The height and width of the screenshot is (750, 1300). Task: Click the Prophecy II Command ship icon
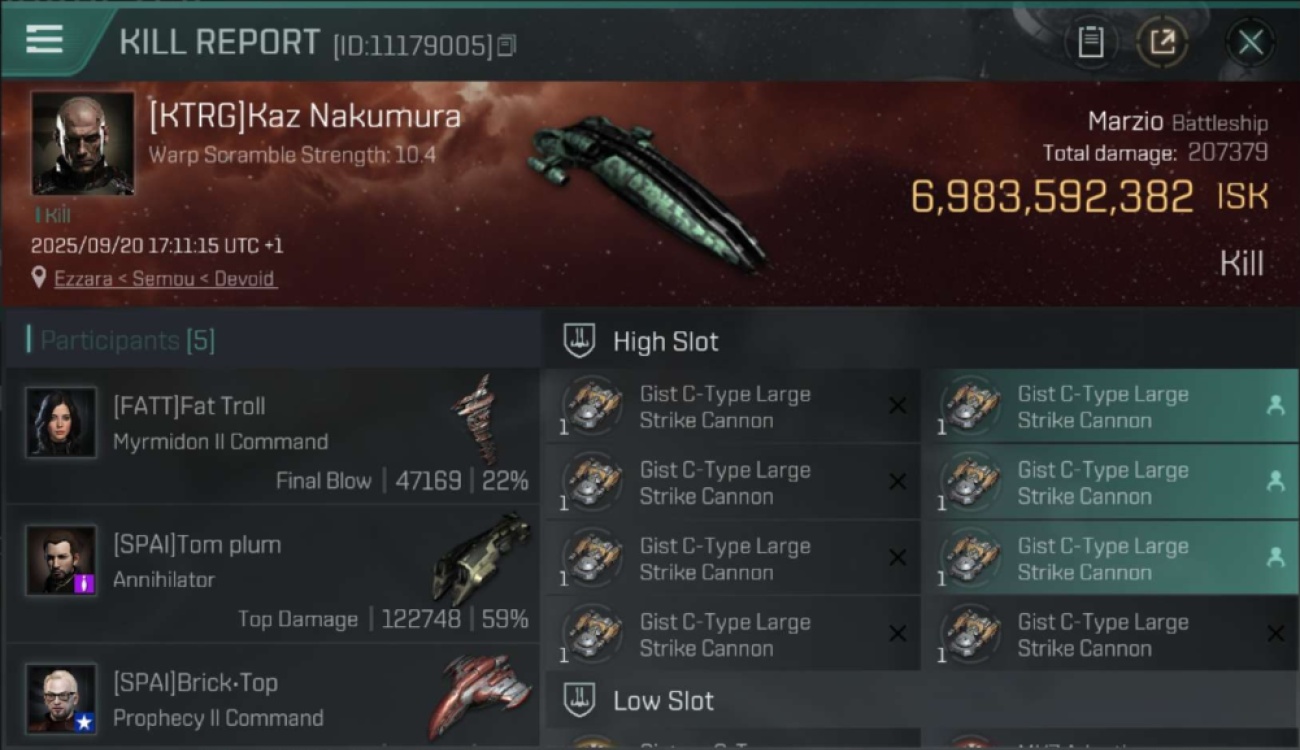click(480, 695)
